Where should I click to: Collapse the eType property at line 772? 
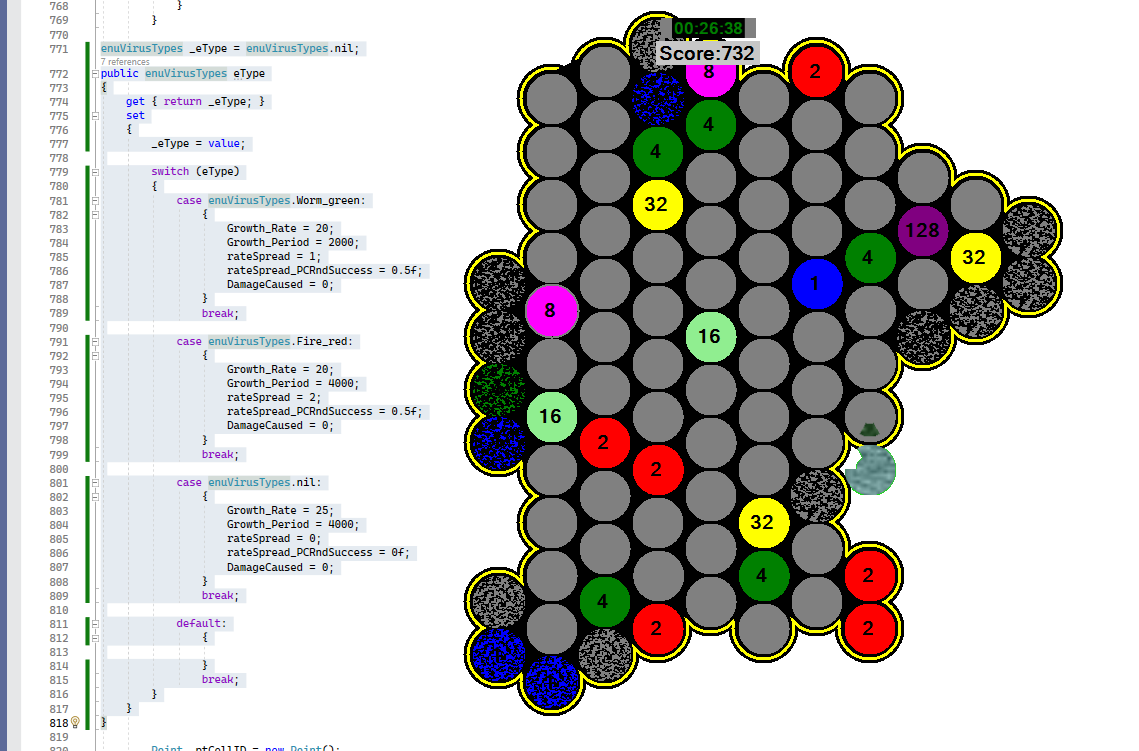pos(95,73)
